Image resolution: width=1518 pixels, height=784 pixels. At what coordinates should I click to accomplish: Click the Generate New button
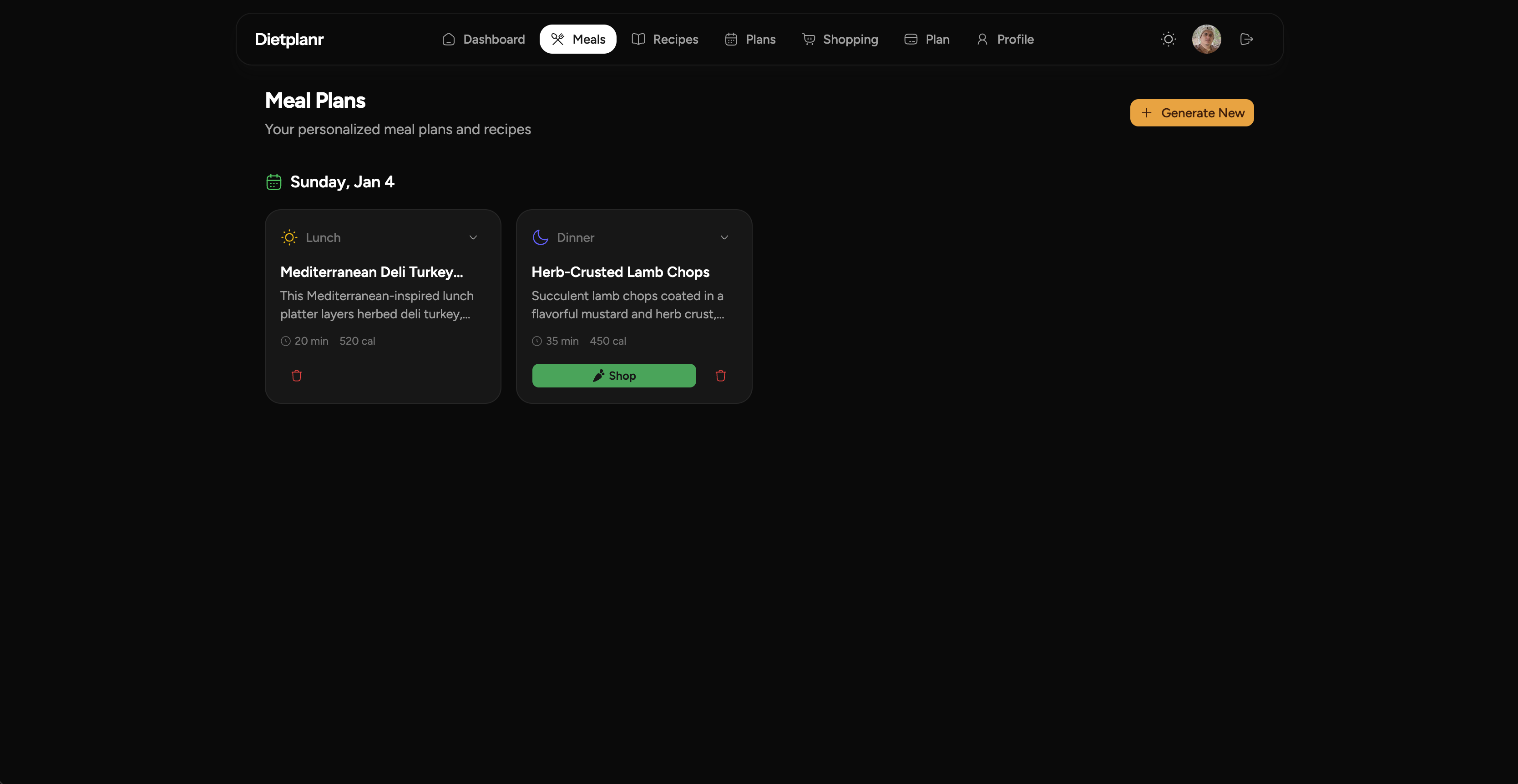pyautogui.click(x=1192, y=112)
